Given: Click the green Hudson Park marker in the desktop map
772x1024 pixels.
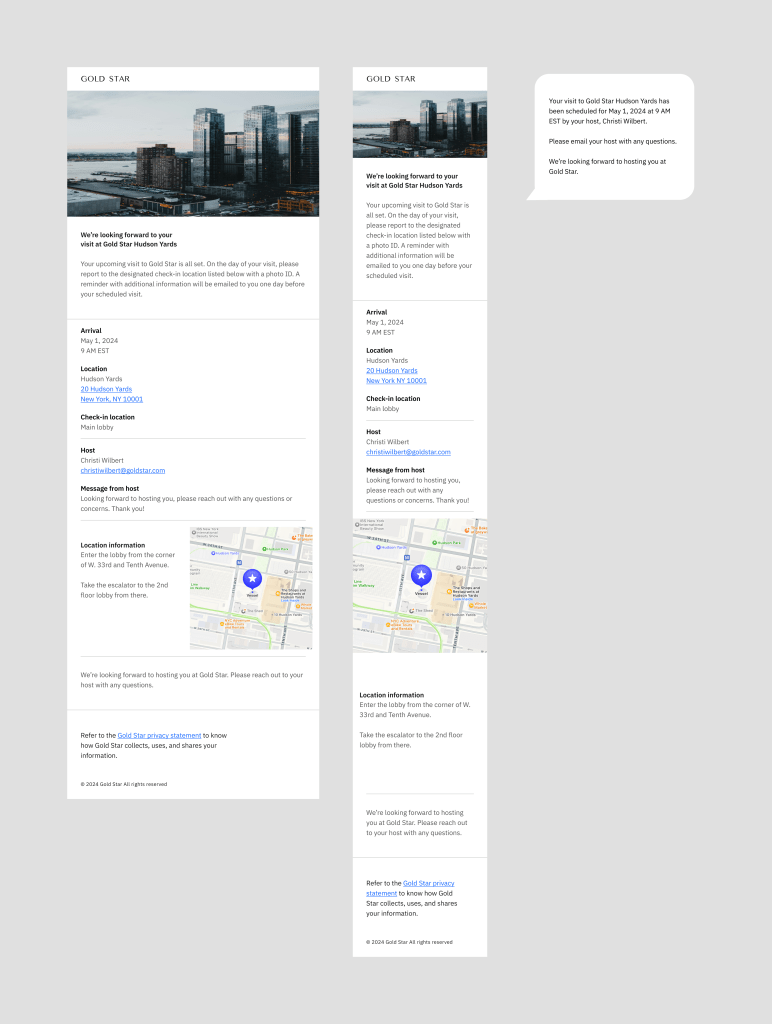Looking at the screenshot, I should [266, 549].
